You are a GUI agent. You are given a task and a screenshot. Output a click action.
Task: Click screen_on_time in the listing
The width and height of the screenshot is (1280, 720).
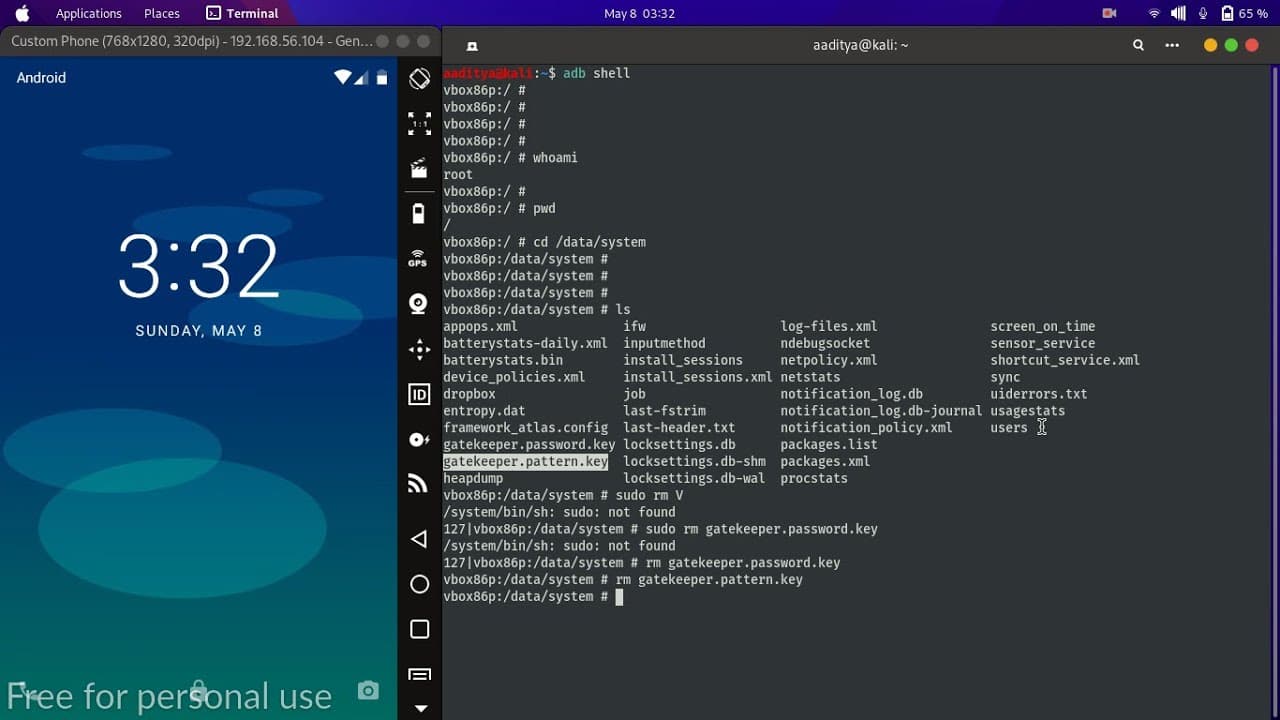(x=1043, y=327)
